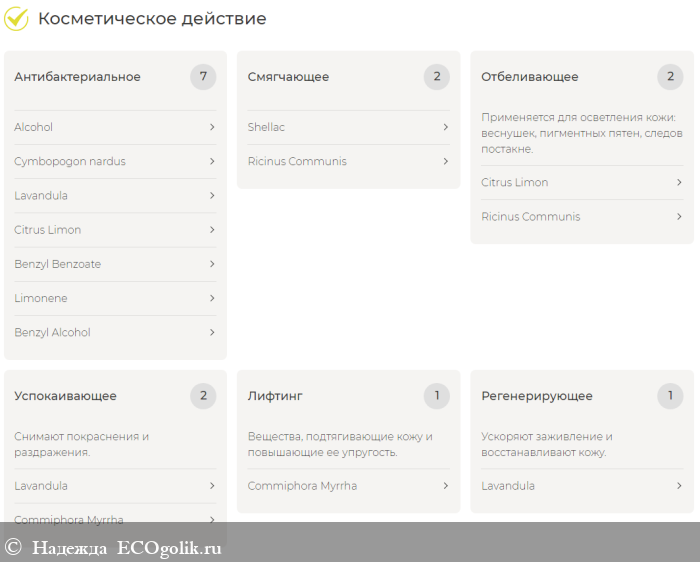Click the yellow checkmark icon beside Косметическое действие

pyautogui.click(x=16, y=18)
